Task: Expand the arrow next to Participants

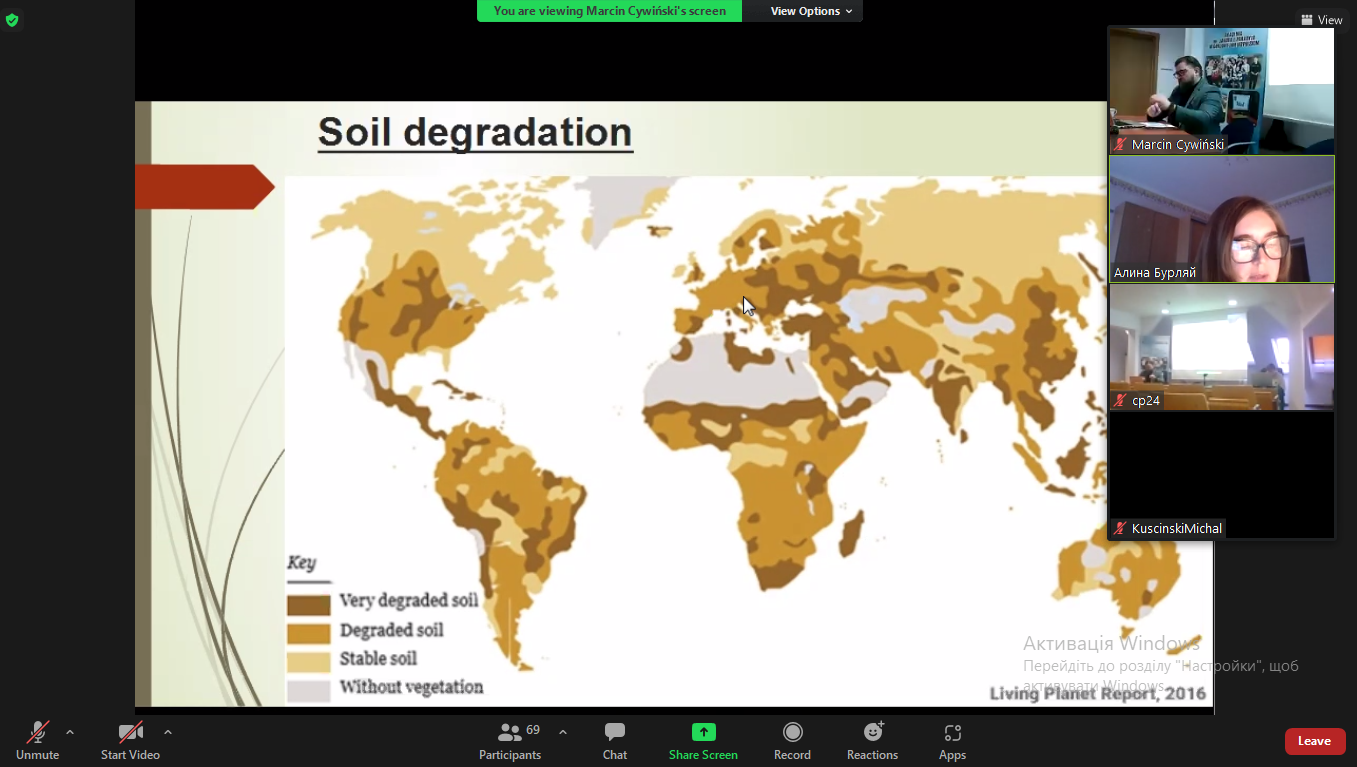Action: point(563,733)
